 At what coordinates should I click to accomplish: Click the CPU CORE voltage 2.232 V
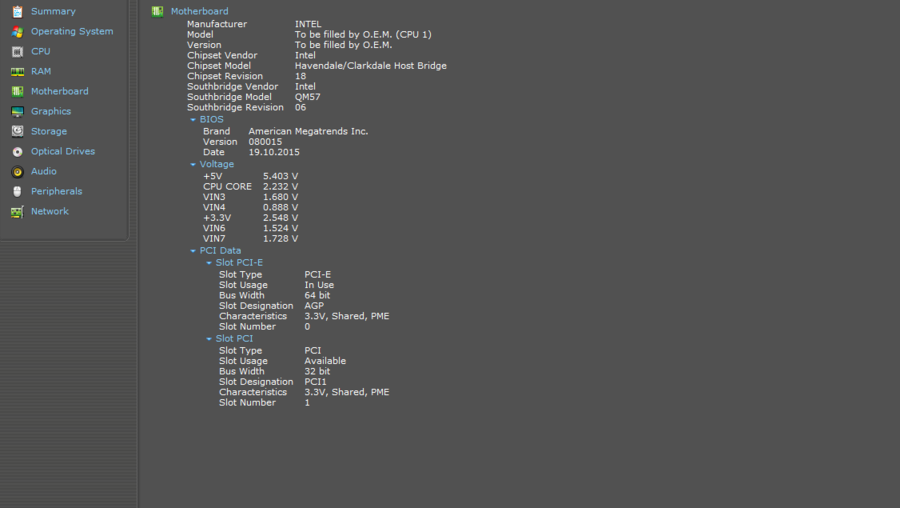point(280,187)
